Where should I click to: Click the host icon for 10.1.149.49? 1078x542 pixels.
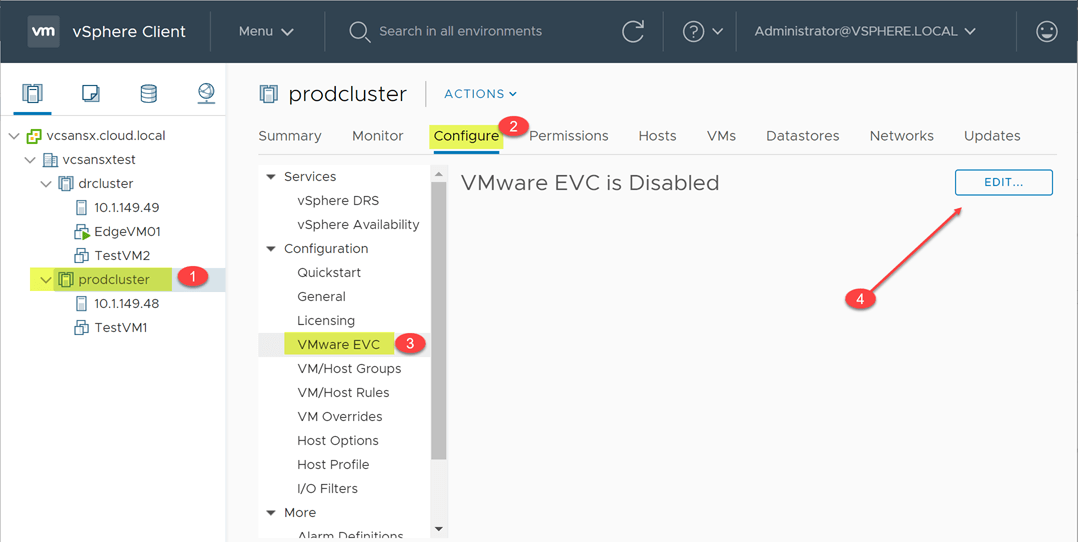(82, 208)
